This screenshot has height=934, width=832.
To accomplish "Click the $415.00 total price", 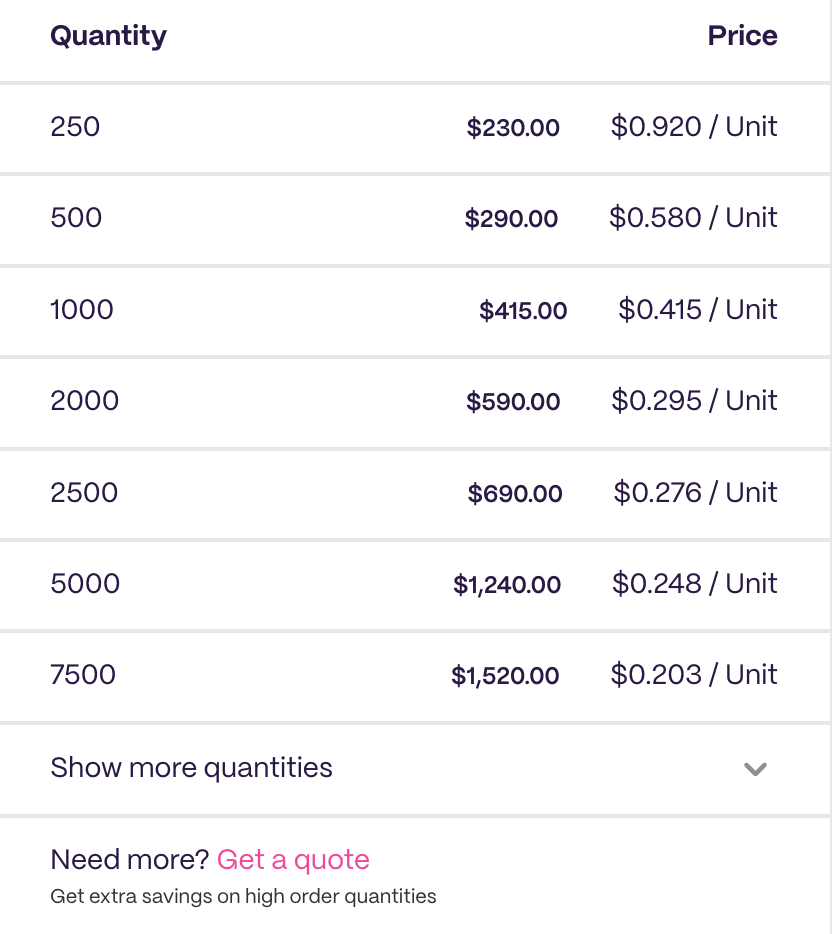I will (523, 311).
